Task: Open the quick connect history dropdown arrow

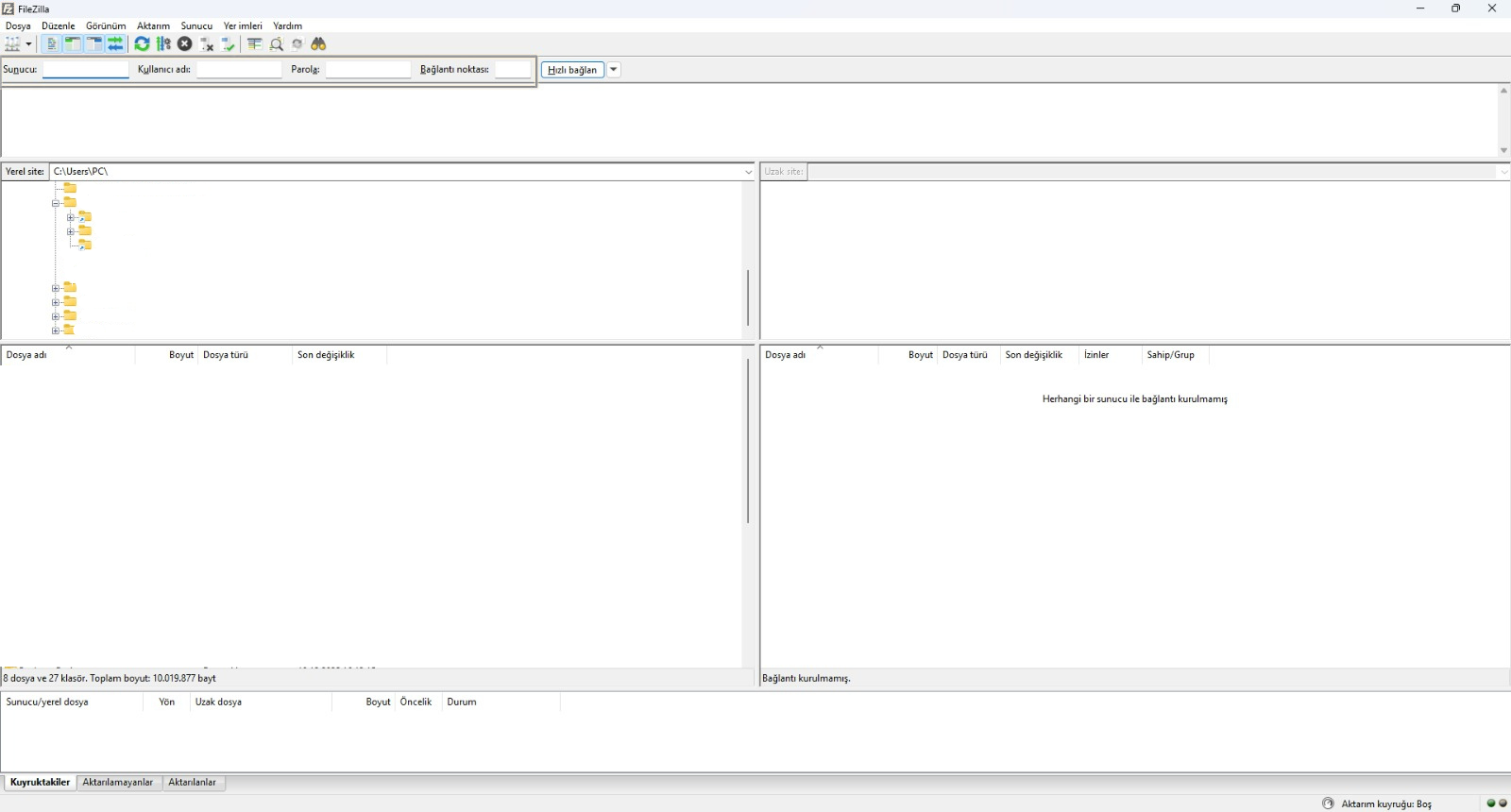Action: pyautogui.click(x=614, y=70)
